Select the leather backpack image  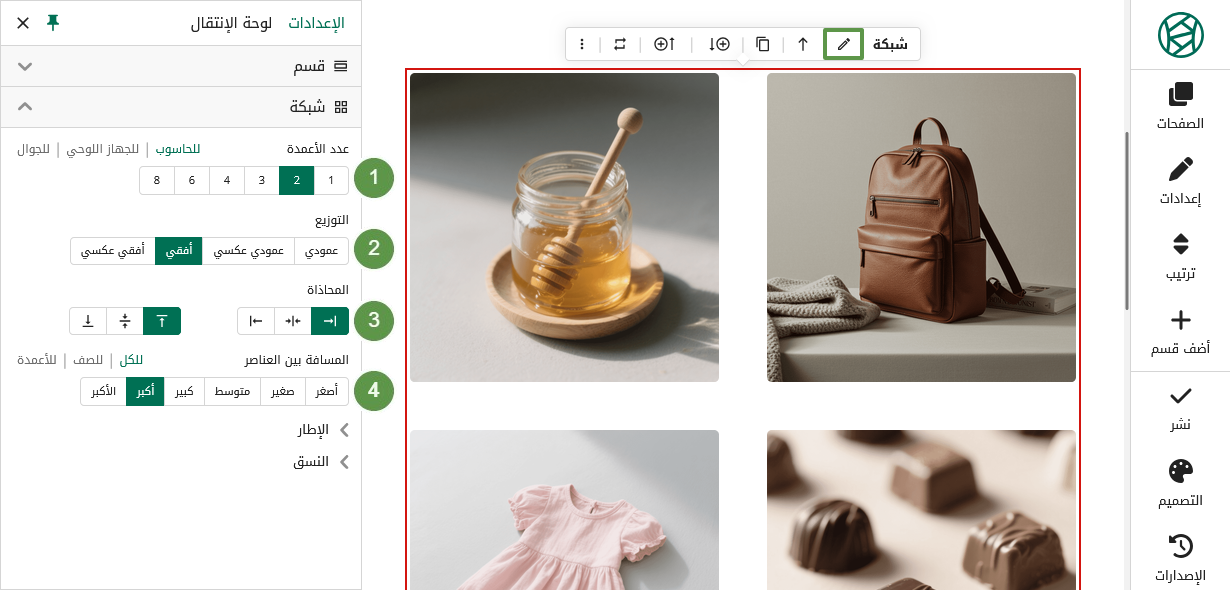921,227
